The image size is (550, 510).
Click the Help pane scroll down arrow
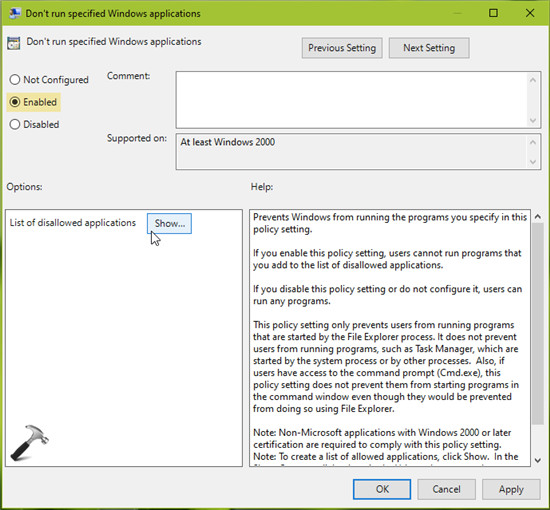pos(537,460)
